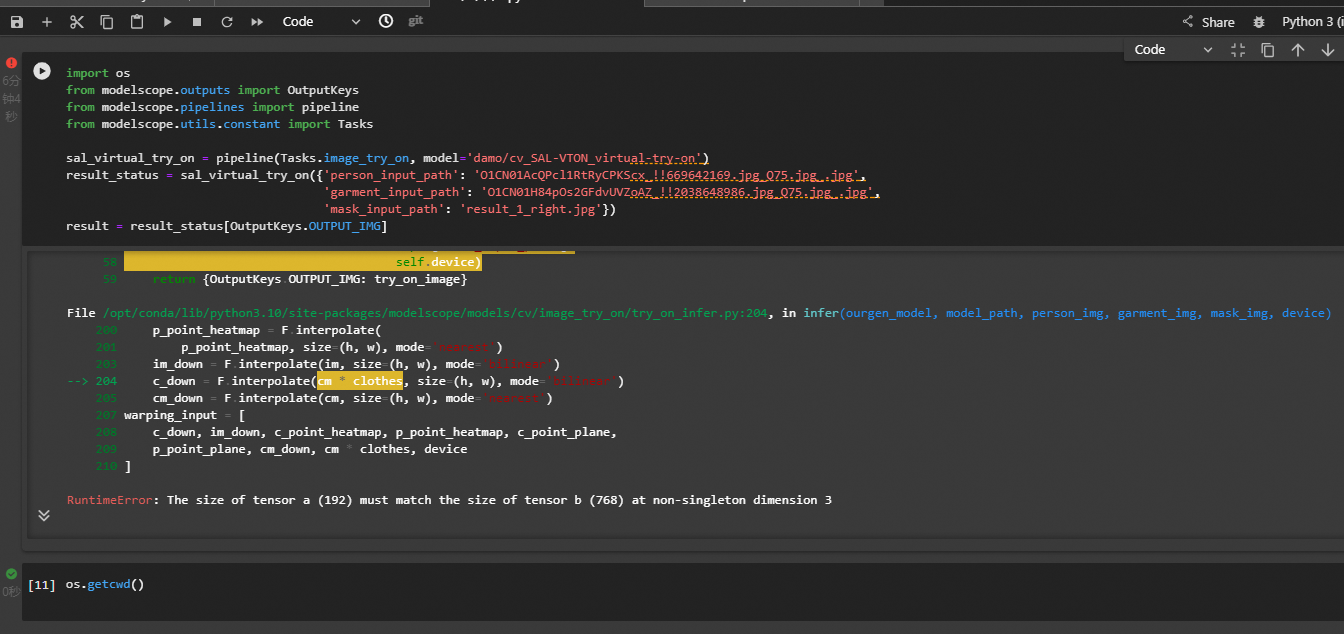This screenshot has width=1344, height=634.
Task: Open the cell-level Code type dropdown
Action: coord(1173,50)
